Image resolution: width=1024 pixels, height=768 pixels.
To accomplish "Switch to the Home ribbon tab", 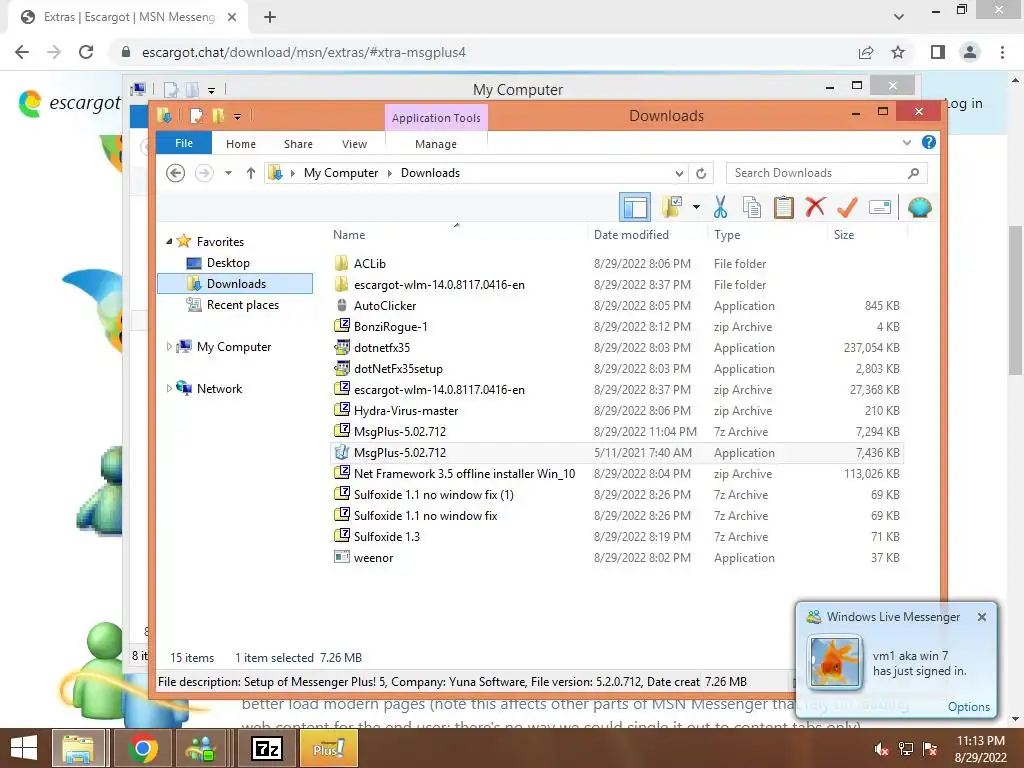I will coord(241,144).
